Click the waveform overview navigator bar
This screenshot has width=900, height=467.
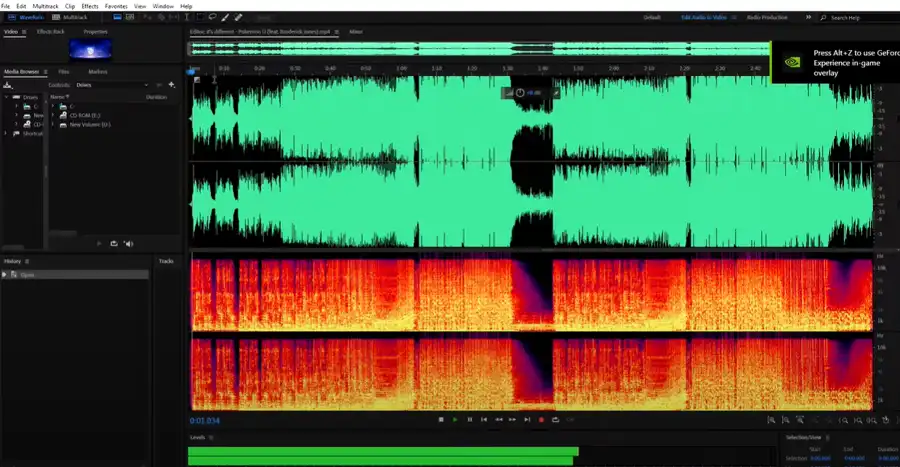(x=479, y=49)
